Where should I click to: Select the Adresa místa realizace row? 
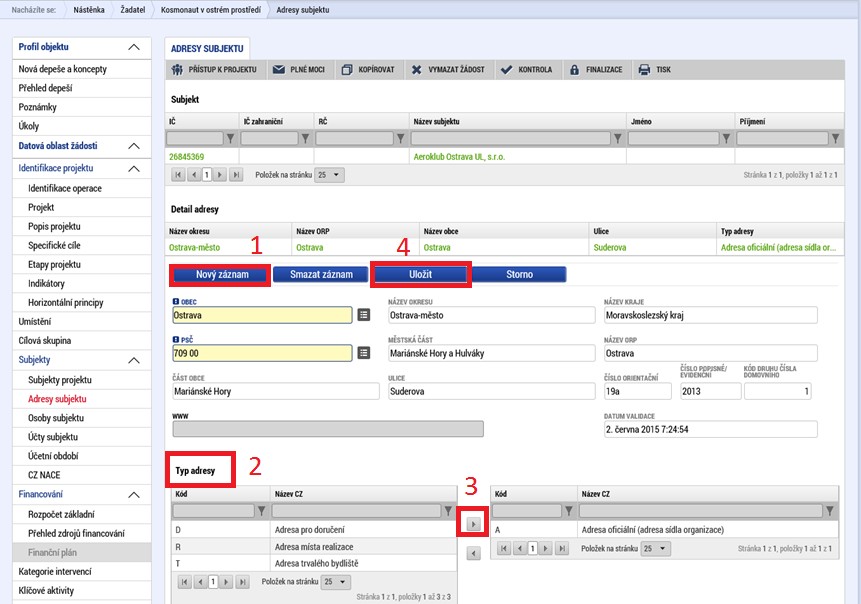tap(314, 547)
